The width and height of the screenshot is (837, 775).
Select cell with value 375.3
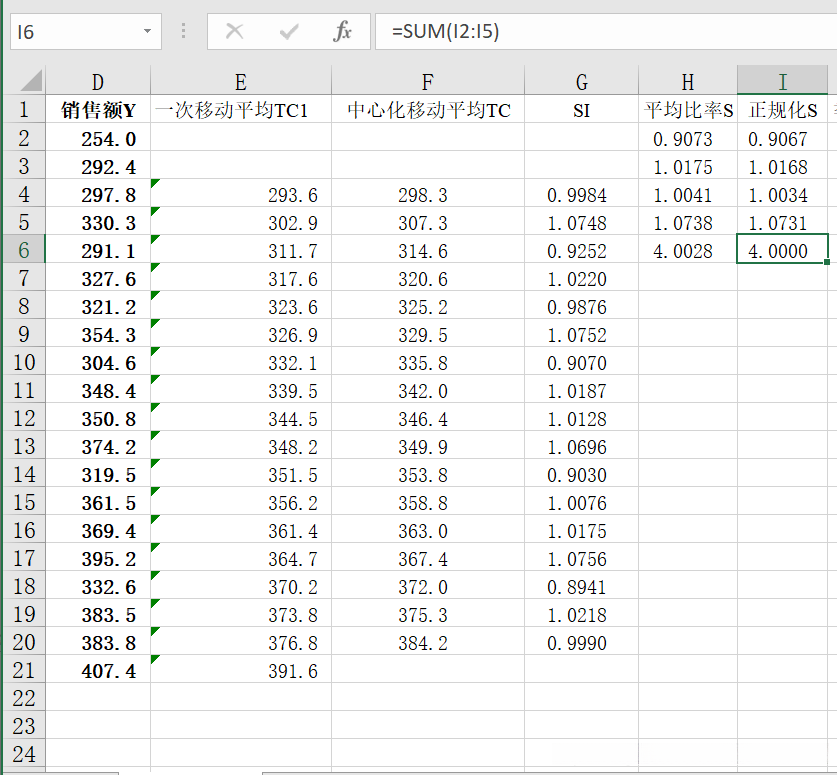pos(428,615)
